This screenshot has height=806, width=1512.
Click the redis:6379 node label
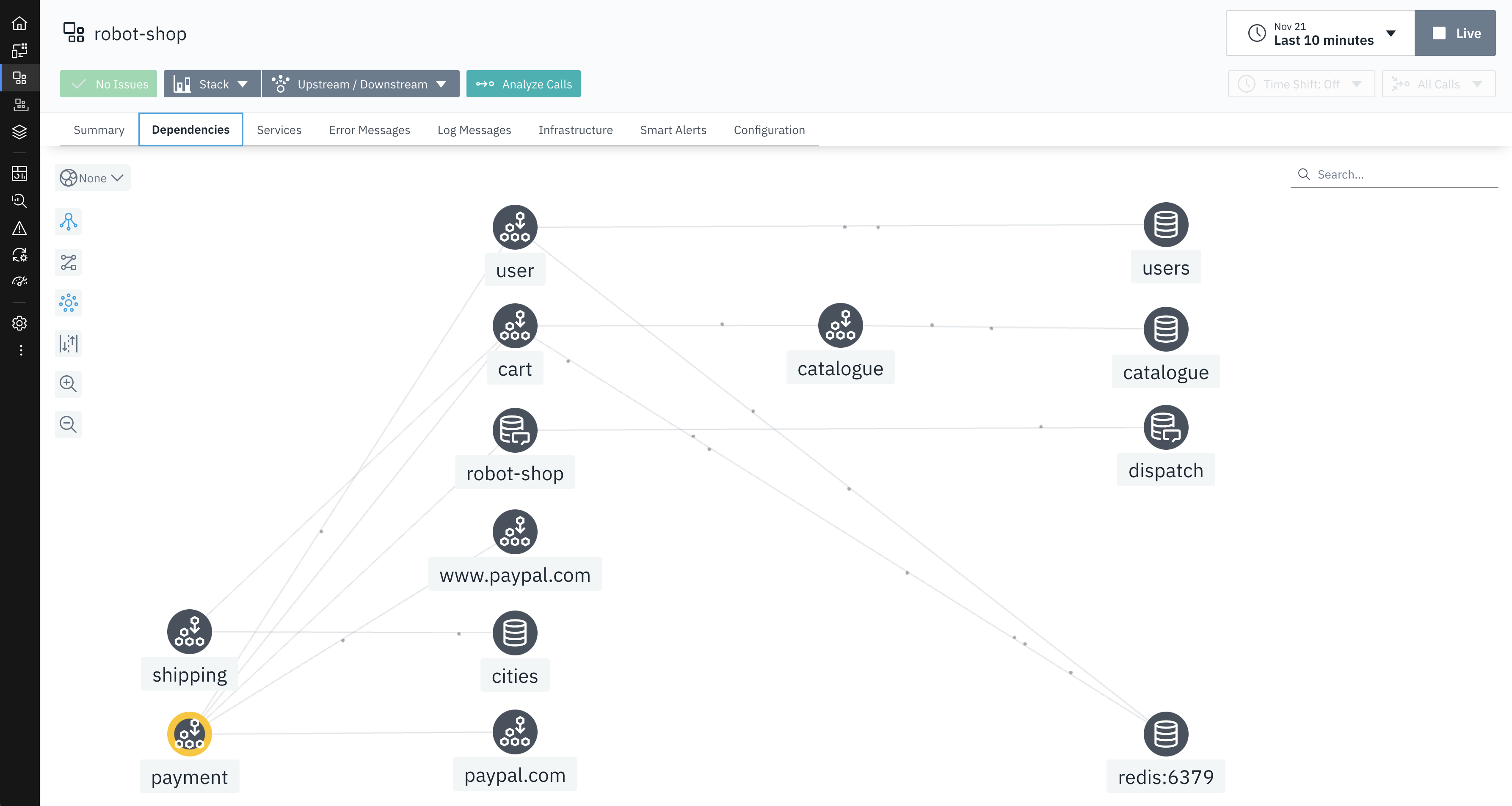click(1166, 777)
